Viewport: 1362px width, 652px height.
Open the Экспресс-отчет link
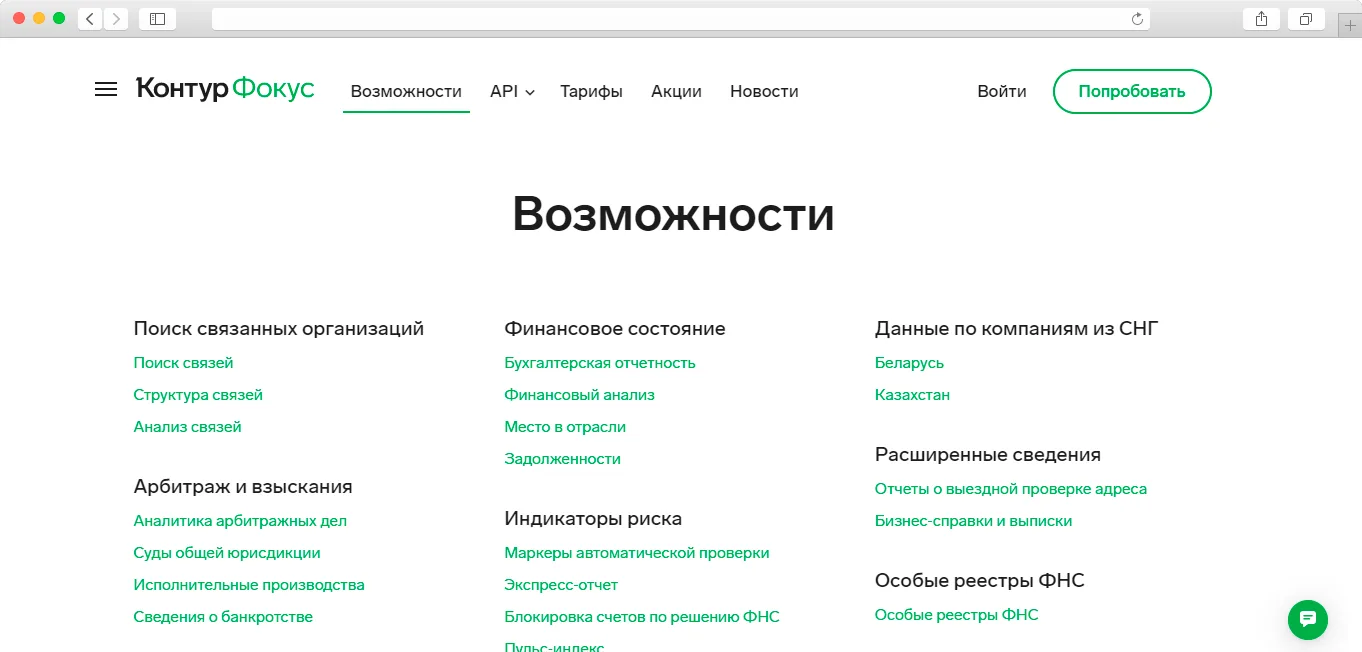click(x=561, y=585)
